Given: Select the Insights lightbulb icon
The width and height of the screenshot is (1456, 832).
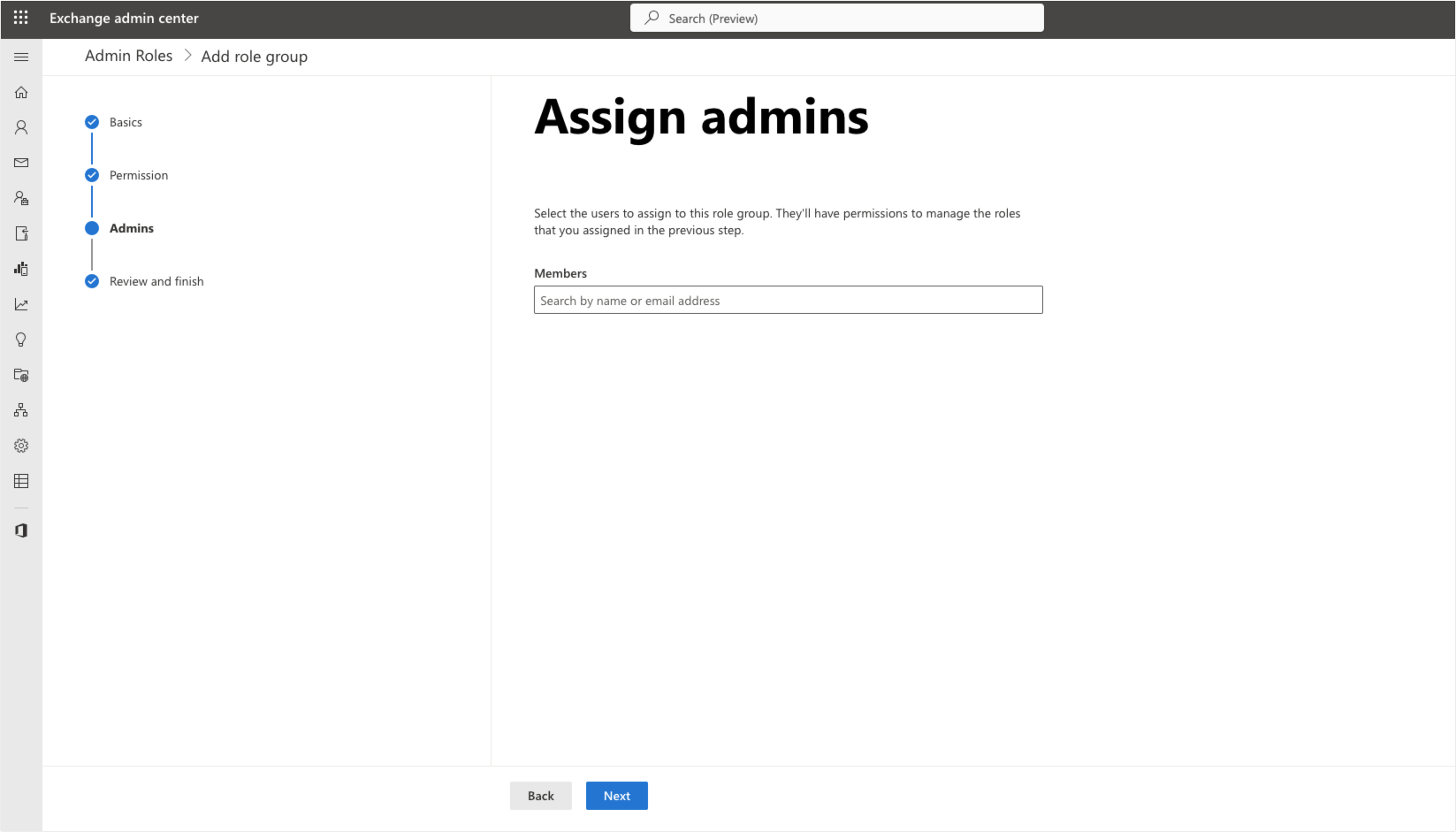Looking at the screenshot, I should pos(20,340).
